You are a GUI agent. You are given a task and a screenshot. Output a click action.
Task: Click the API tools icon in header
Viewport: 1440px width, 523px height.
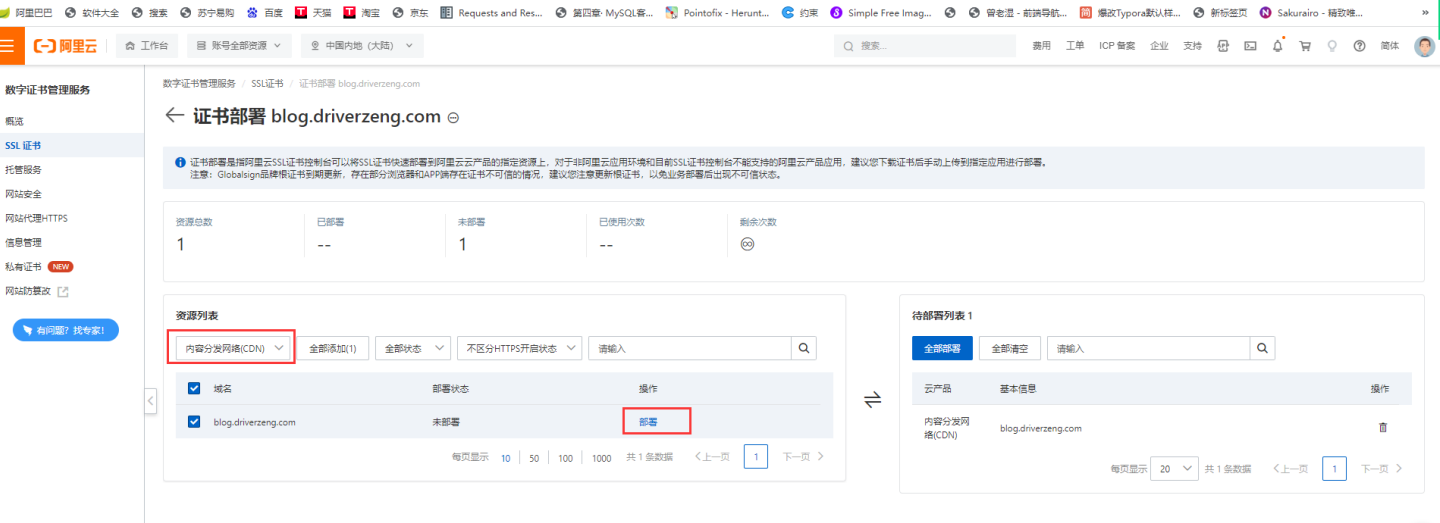[x=1223, y=46]
